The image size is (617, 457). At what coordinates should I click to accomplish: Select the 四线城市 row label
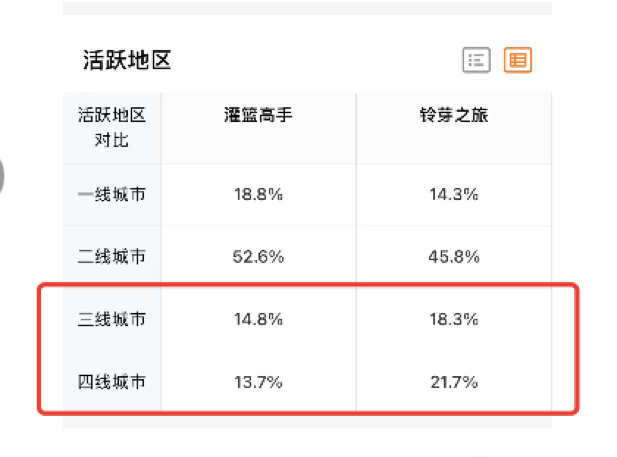[x=112, y=382]
